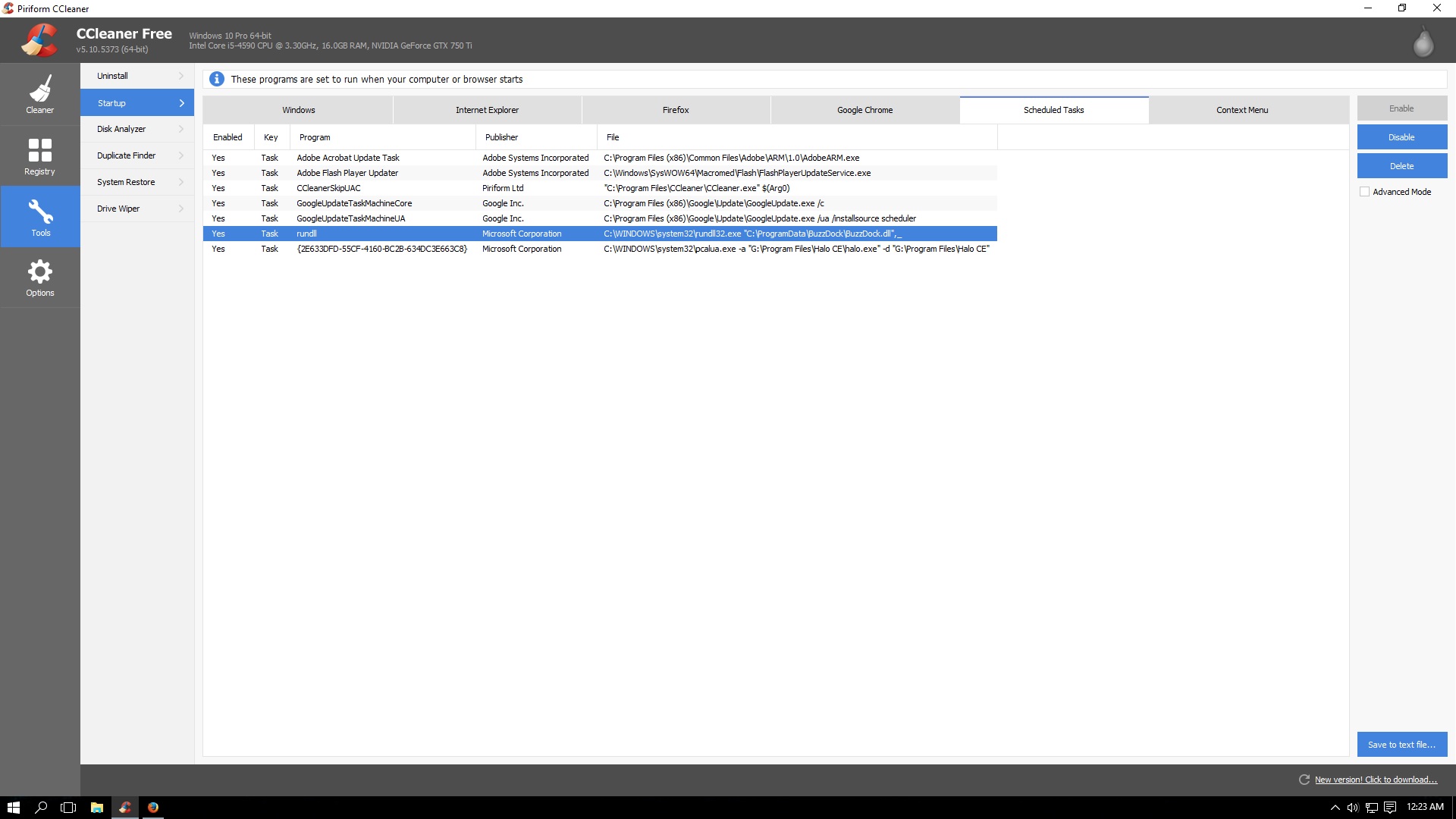1456x819 pixels.
Task: Click CCleaner taskbar icon
Action: pyautogui.click(x=125, y=808)
